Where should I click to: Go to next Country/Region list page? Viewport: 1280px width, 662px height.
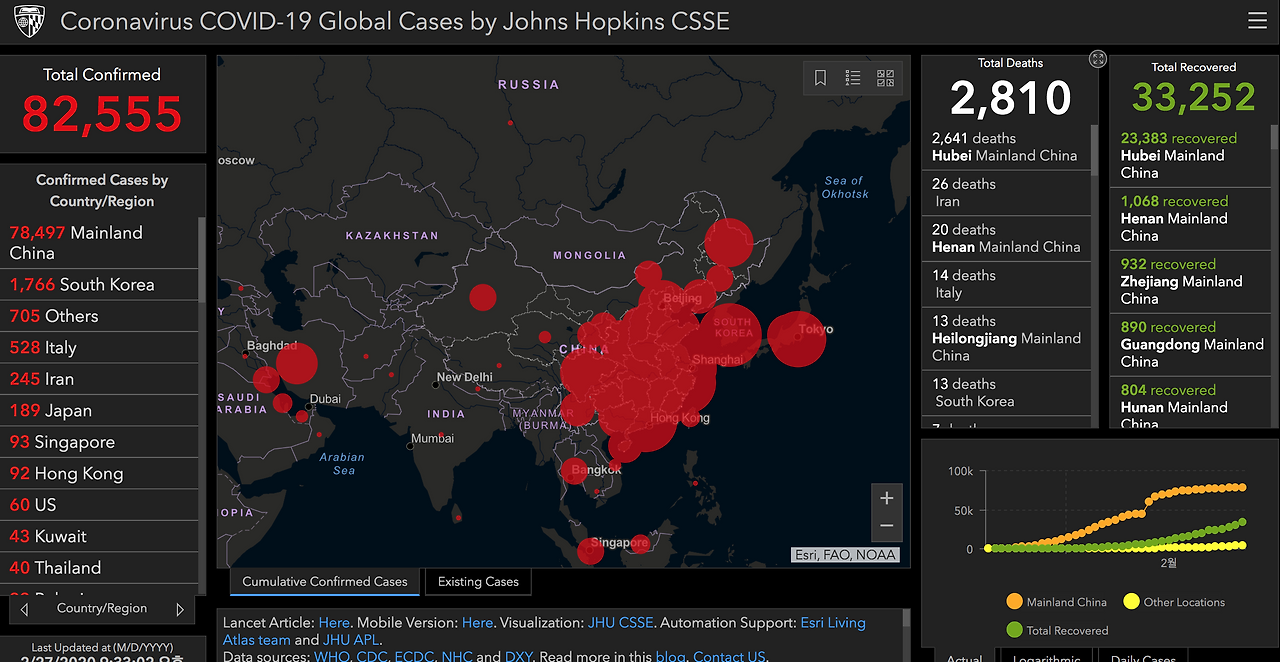pos(180,609)
